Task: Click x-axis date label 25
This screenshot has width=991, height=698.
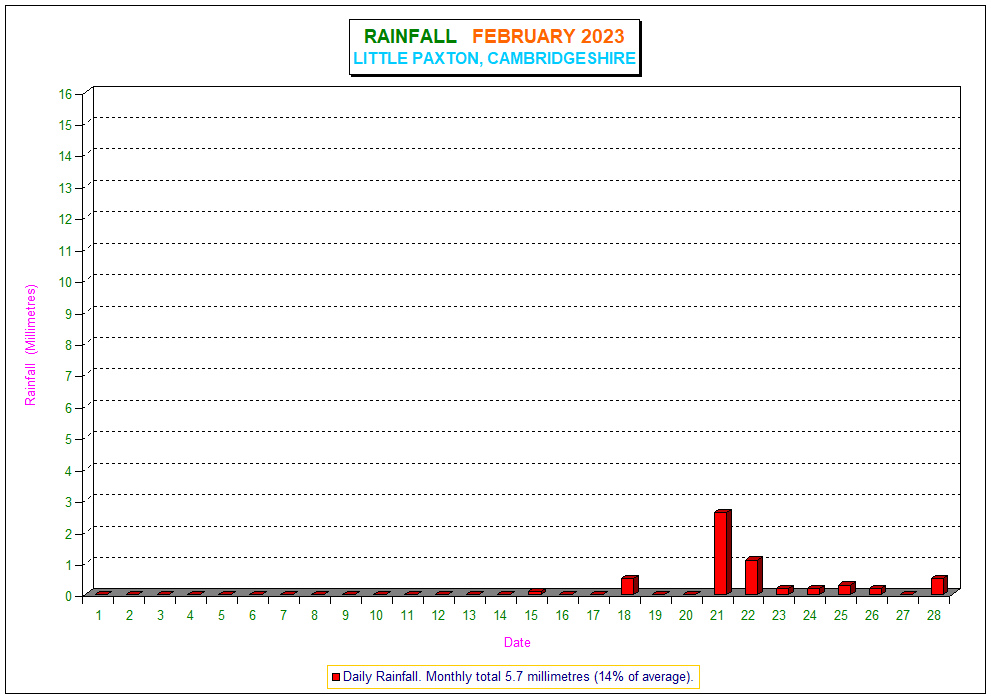Action: click(841, 616)
